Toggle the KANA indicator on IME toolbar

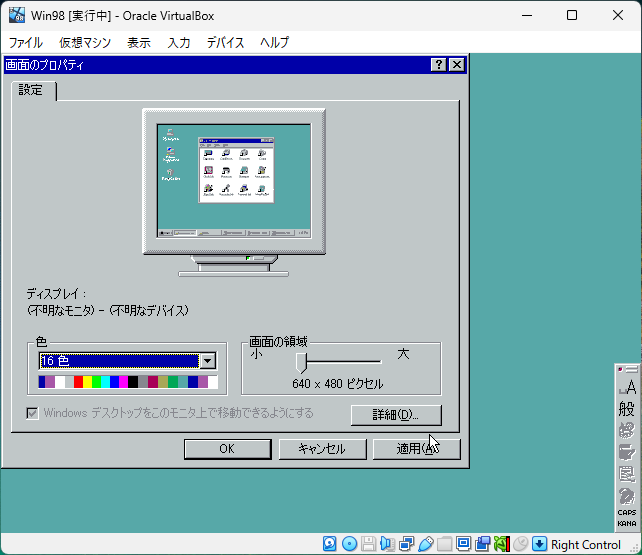click(x=627, y=523)
